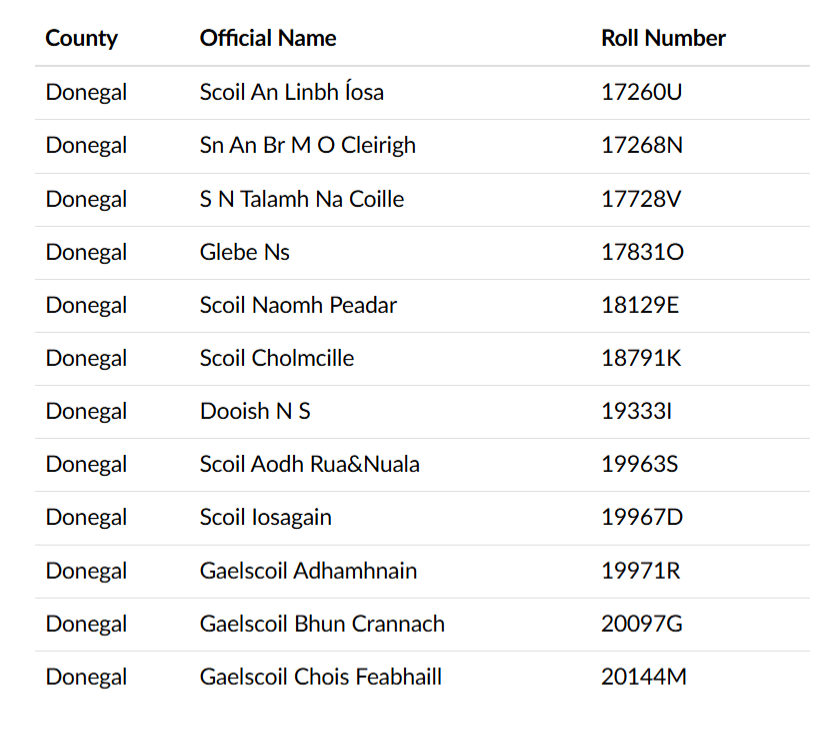Viewport: 820px width, 735px height.
Task: Select Scoil Naomh Peadar entry
Action: tap(298, 306)
